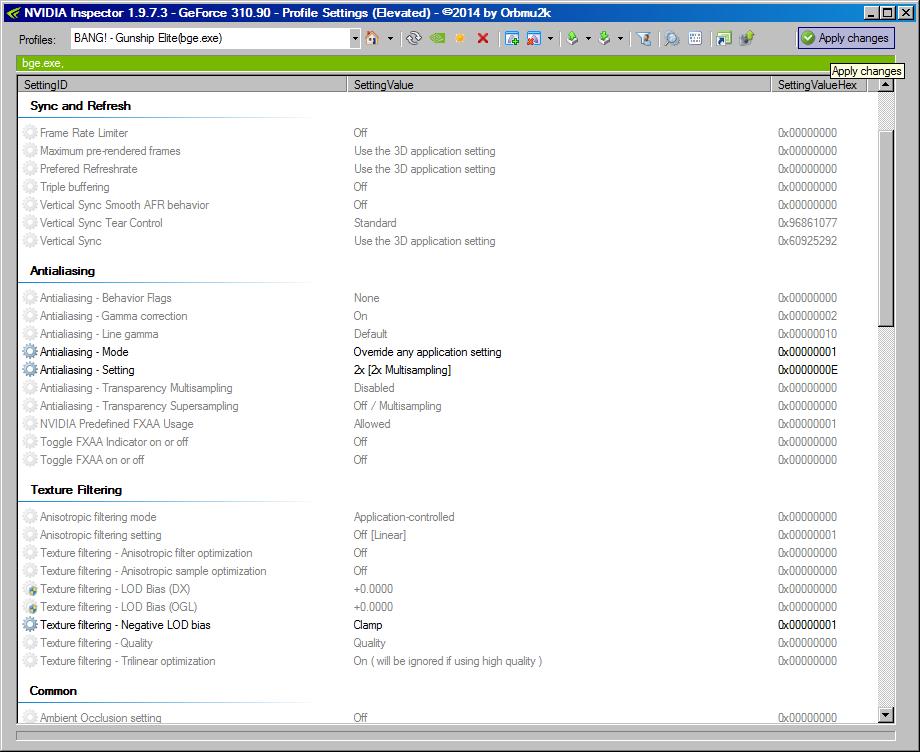Image resolution: width=920 pixels, height=752 pixels.
Task: Select the 'Vertical Sync Smooth AFR behavior' label
Action: click(124, 205)
